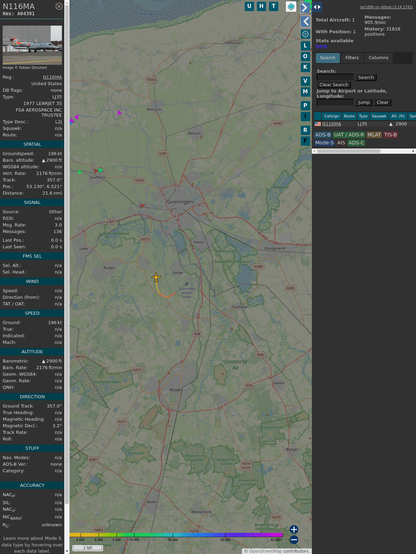Click the sidebar width toggle arrows
The image size is (416, 554).
pyautogui.click(x=317, y=7)
